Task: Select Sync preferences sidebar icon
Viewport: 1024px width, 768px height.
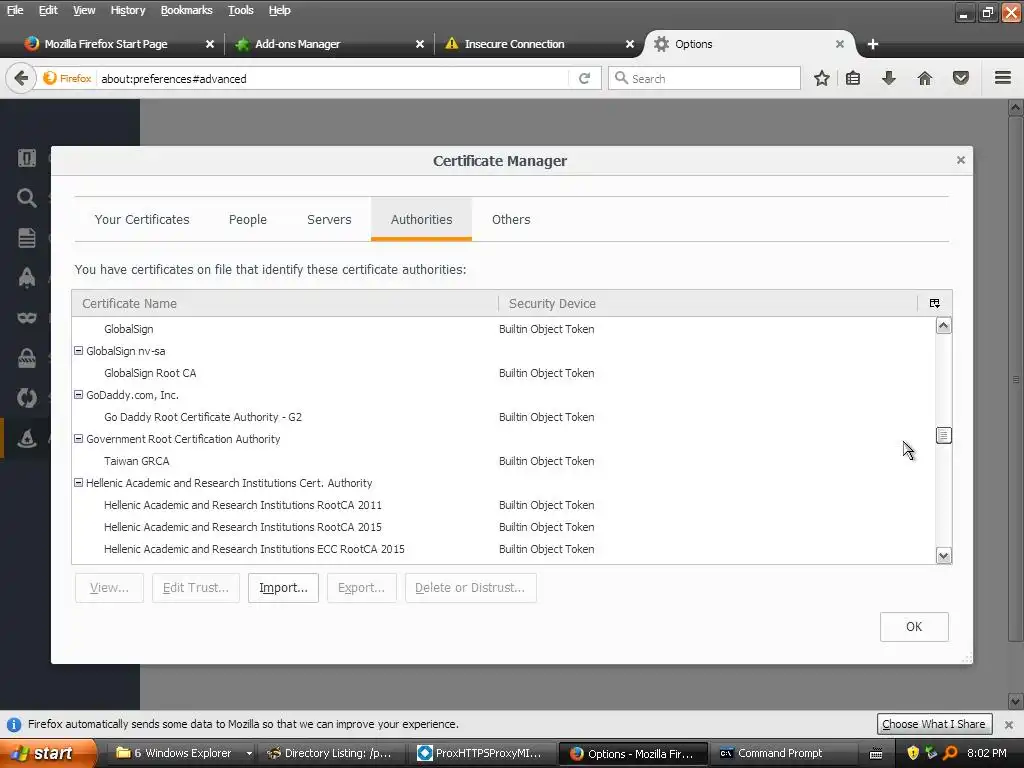Action: pos(27,398)
